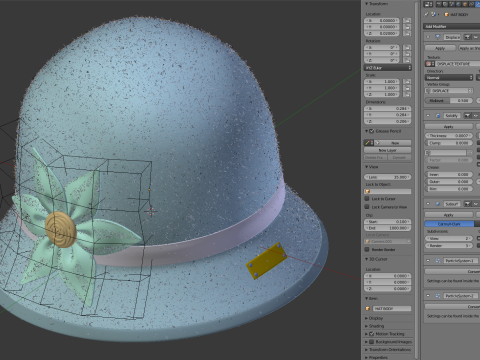Expand the Display panel

[367, 318]
